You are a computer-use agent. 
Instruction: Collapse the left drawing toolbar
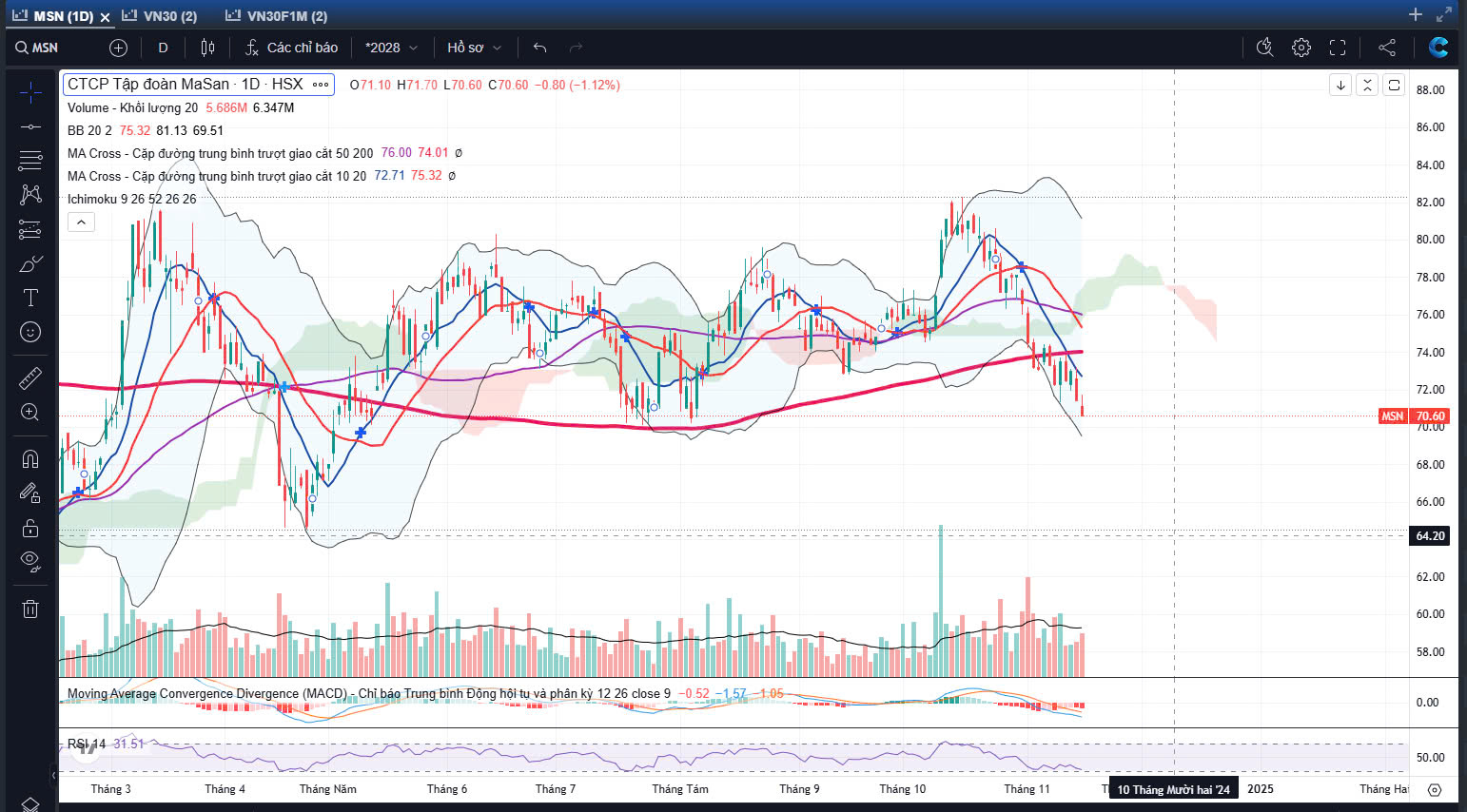[x=54, y=776]
